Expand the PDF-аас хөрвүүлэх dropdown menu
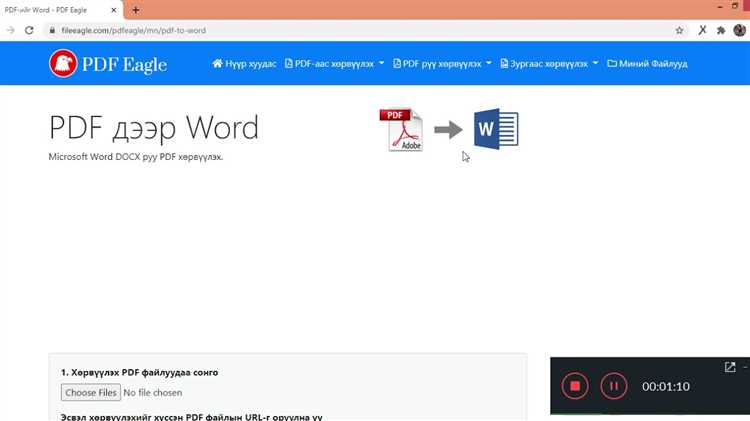750x421 pixels. (x=334, y=64)
